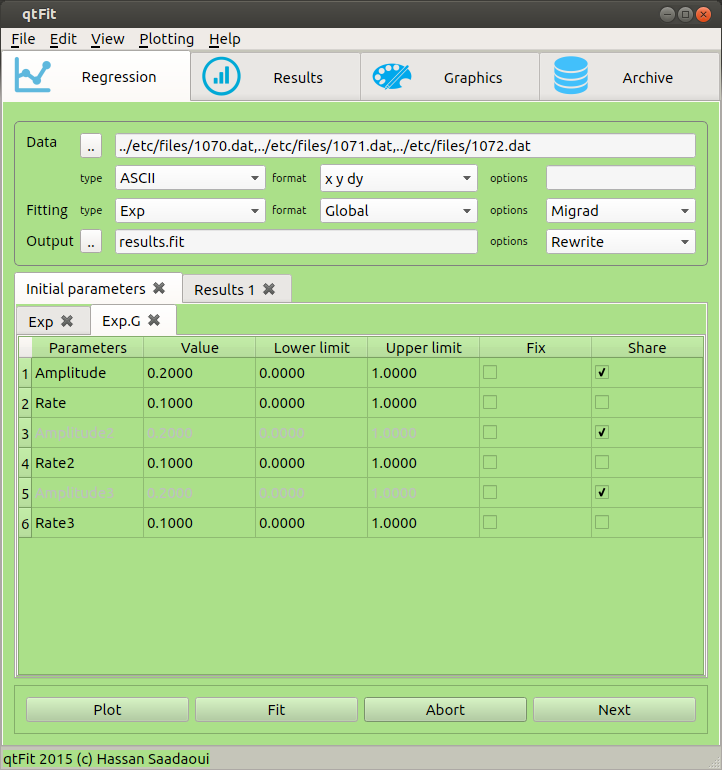Open the data format x y dy dropdown
Screen dimensions: 722x770
pyautogui.click(x=398, y=178)
